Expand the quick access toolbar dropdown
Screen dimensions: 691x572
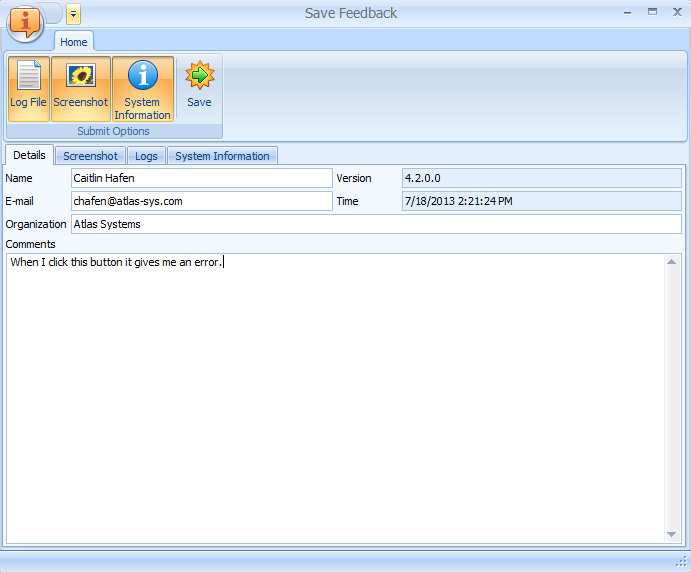pyautogui.click(x=73, y=14)
